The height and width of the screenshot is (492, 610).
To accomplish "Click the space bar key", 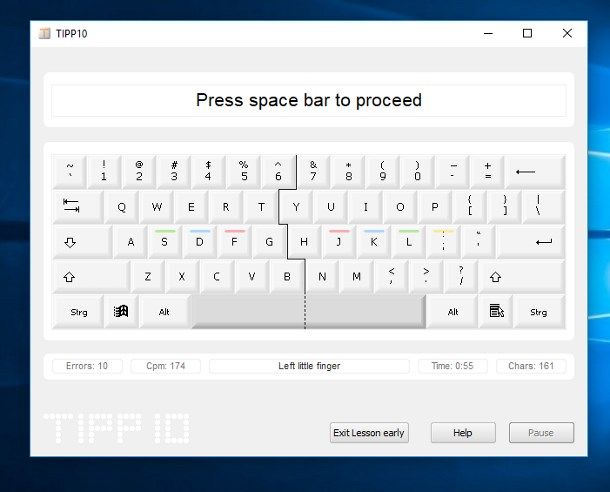I will 308,312.
